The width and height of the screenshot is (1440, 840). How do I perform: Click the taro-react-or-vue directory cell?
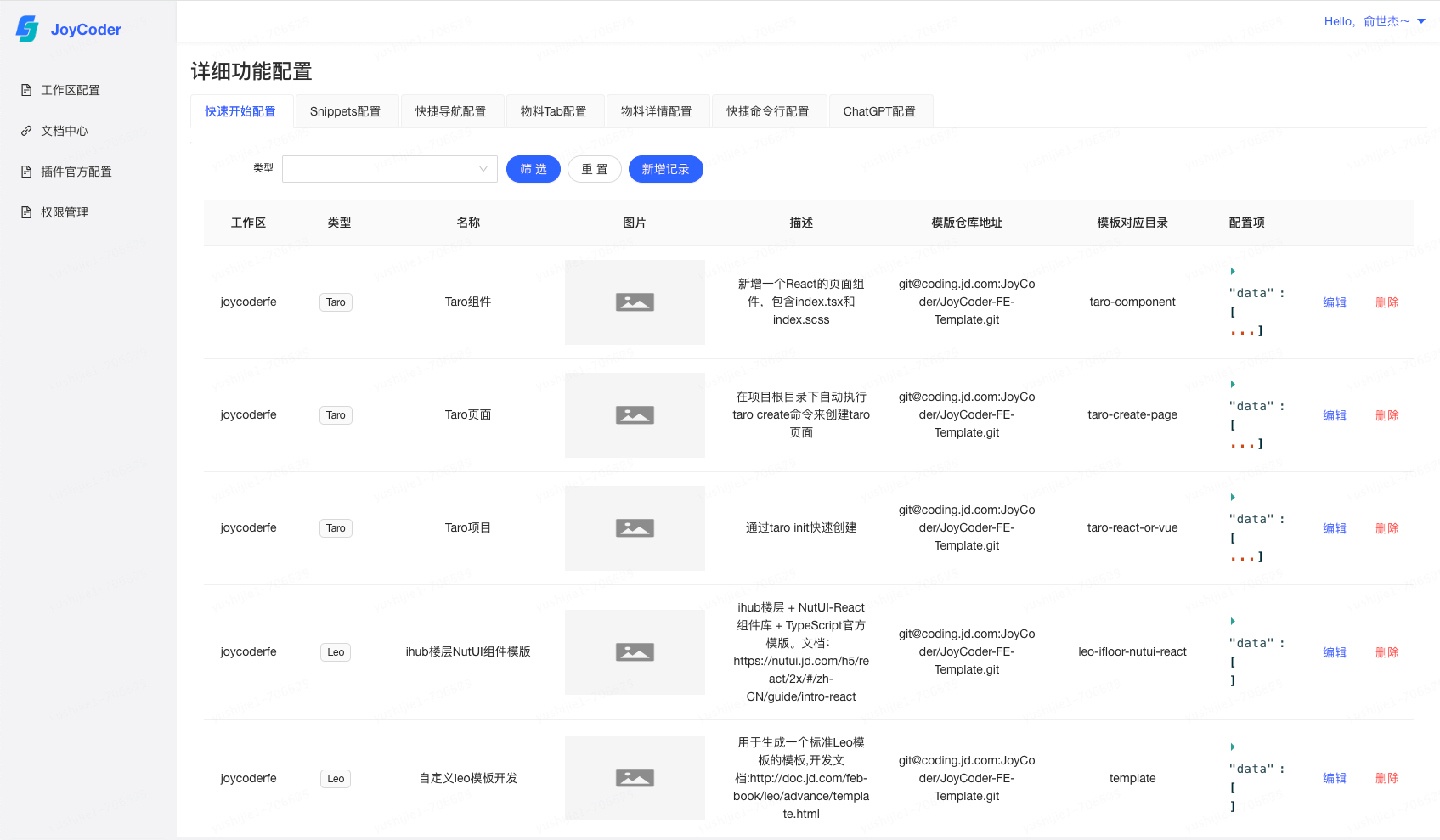1132,528
